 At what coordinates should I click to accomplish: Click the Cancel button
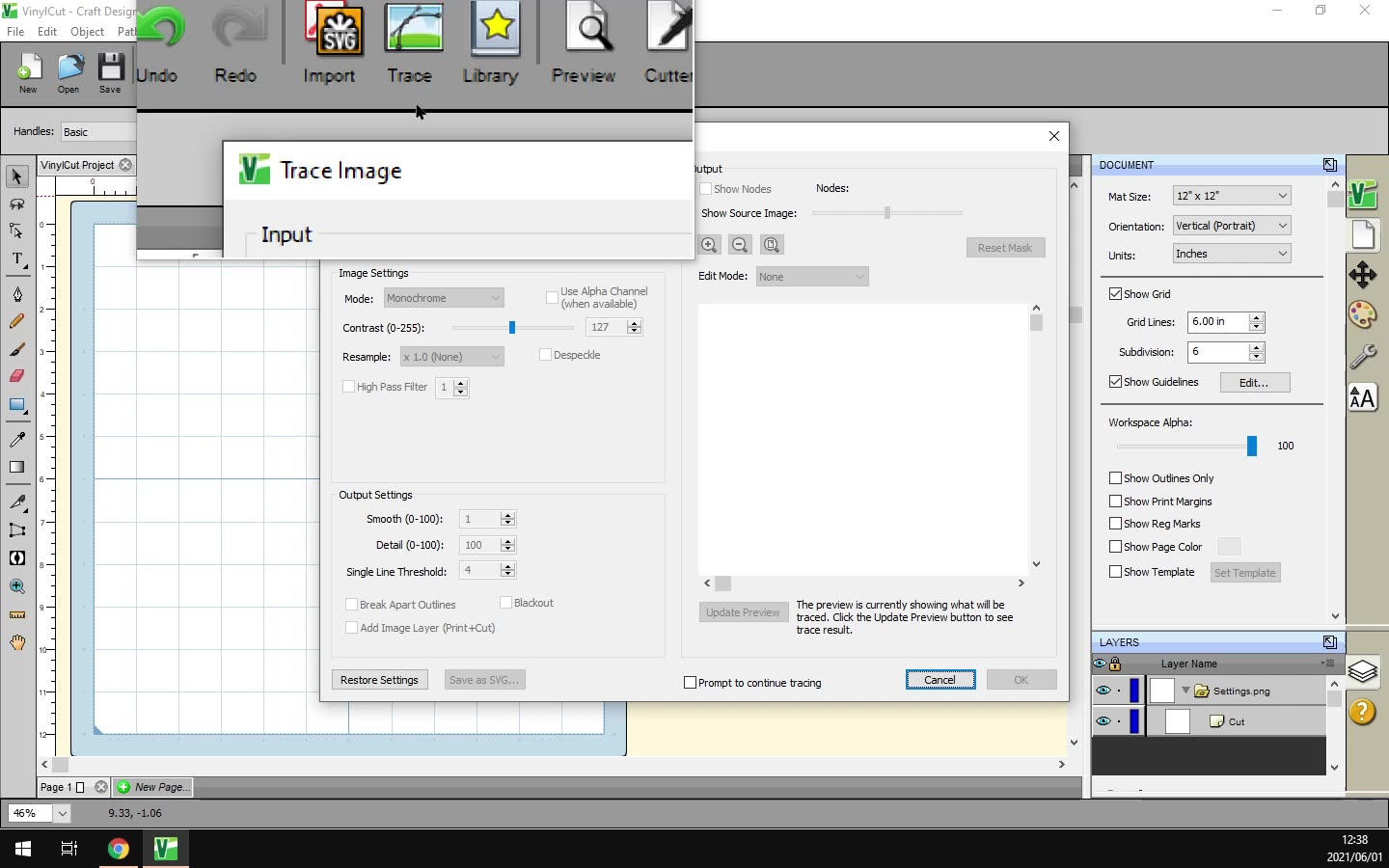[940, 680]
